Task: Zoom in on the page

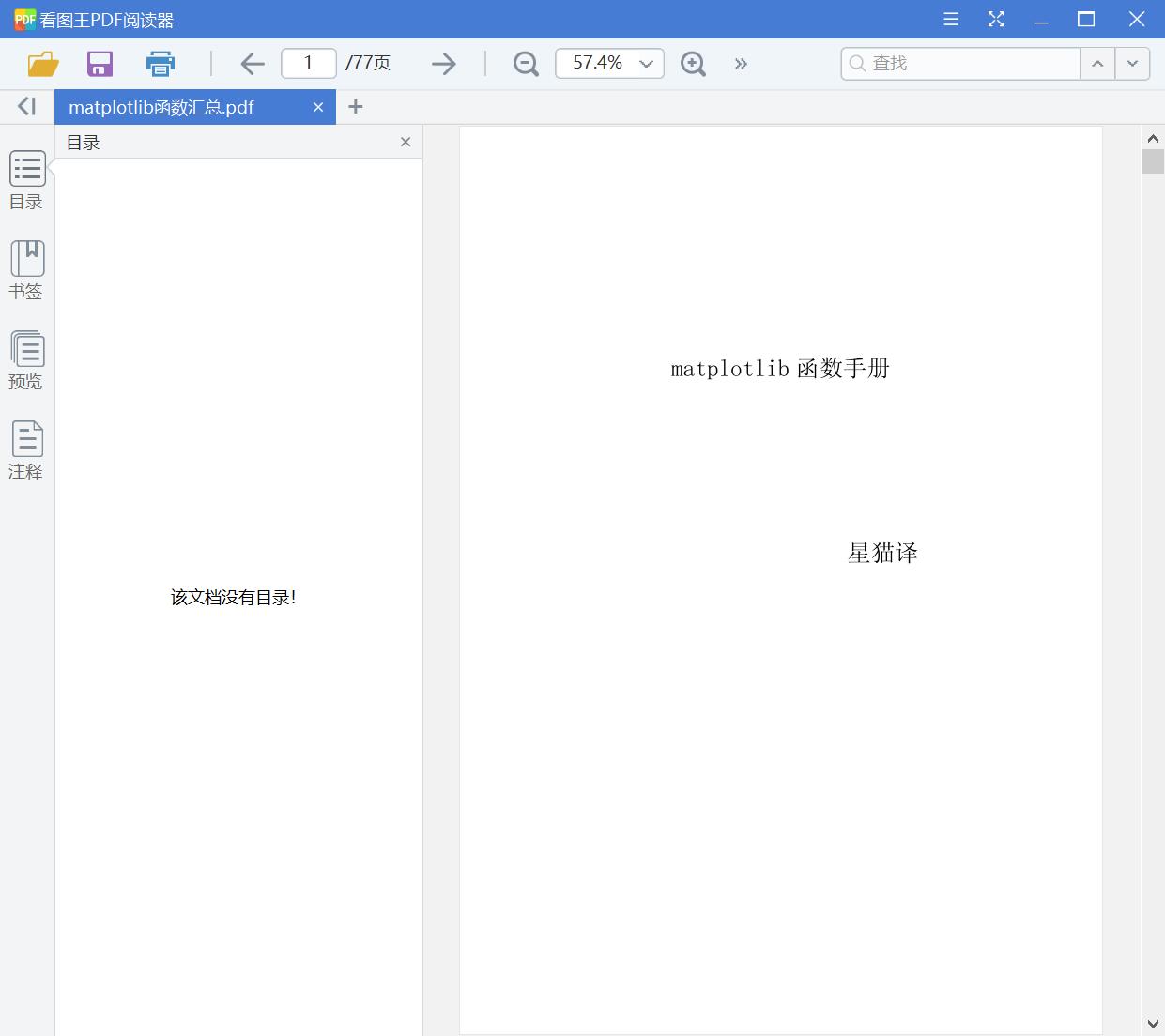Action: click(x=693, y=63)
